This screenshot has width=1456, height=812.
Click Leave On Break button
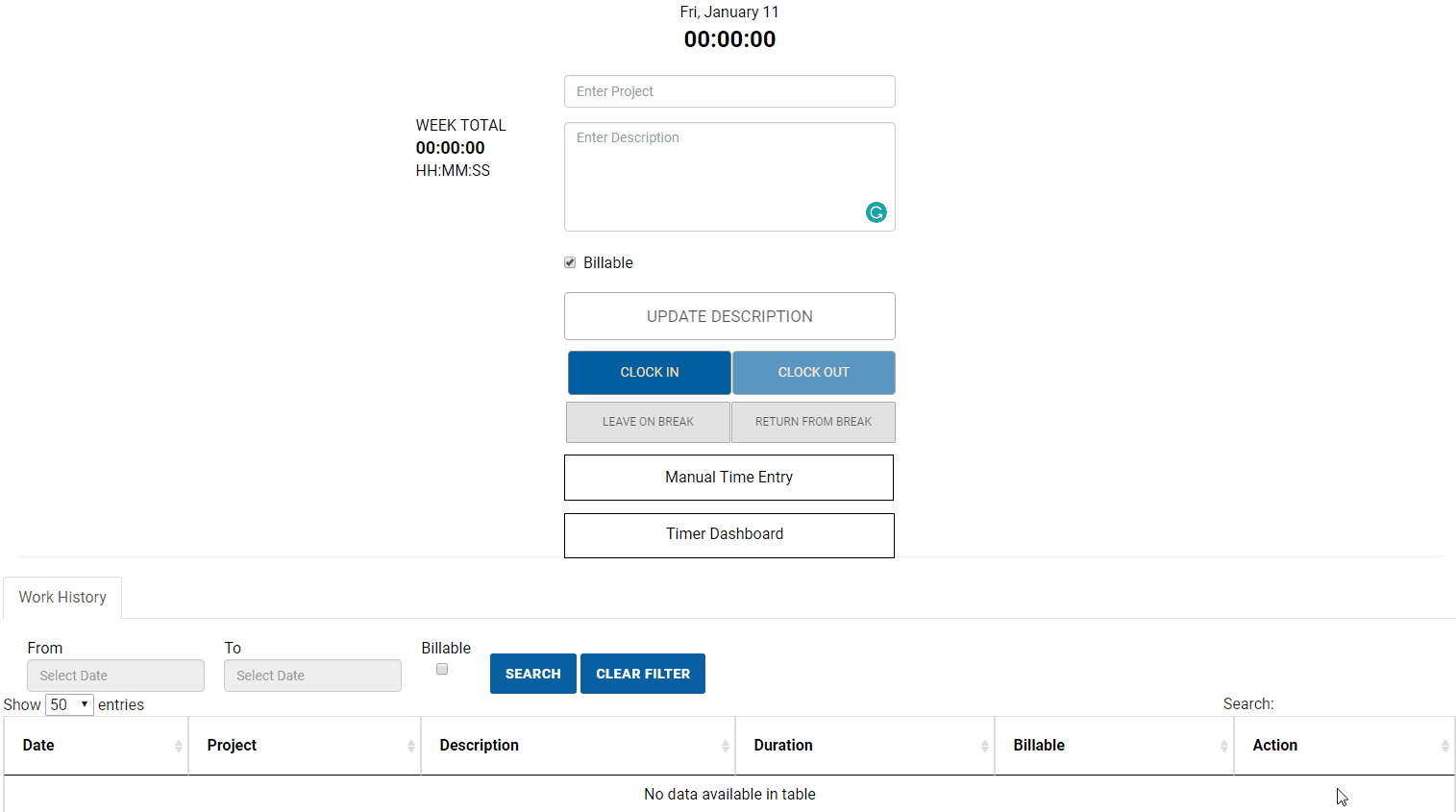point(648,422)
